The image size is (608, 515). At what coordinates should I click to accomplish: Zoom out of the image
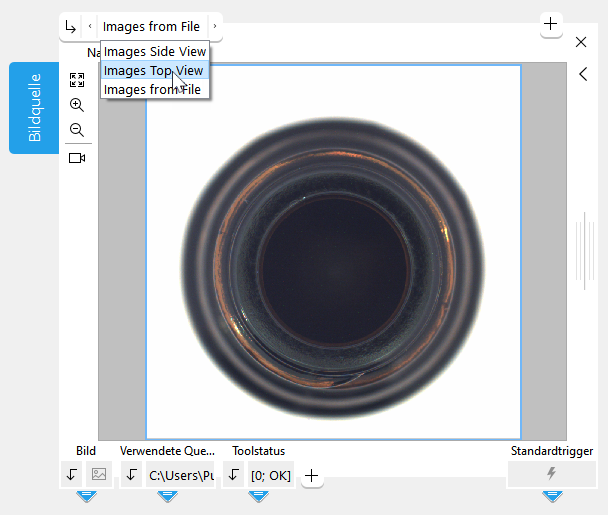[77, 130]
